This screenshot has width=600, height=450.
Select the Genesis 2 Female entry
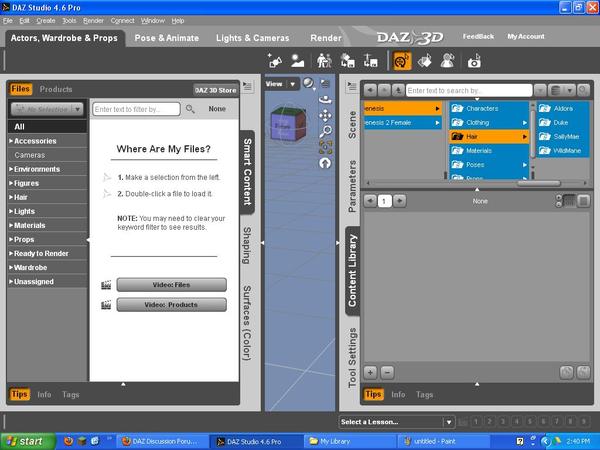coord(403,122)
